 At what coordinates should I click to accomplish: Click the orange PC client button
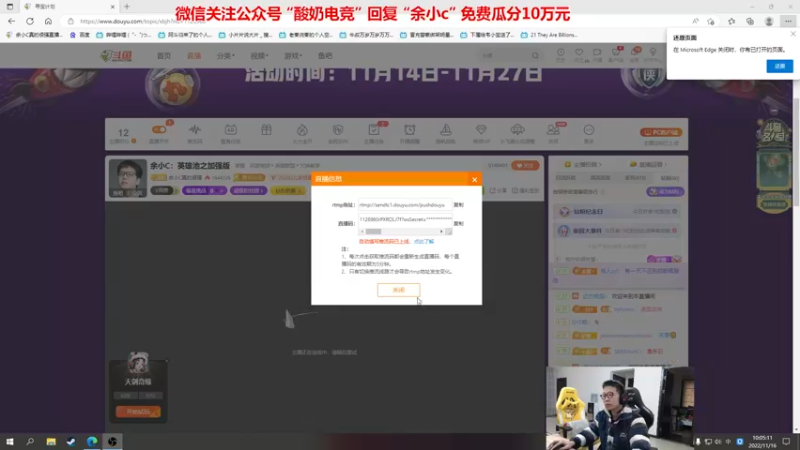(x=661, y=132)
